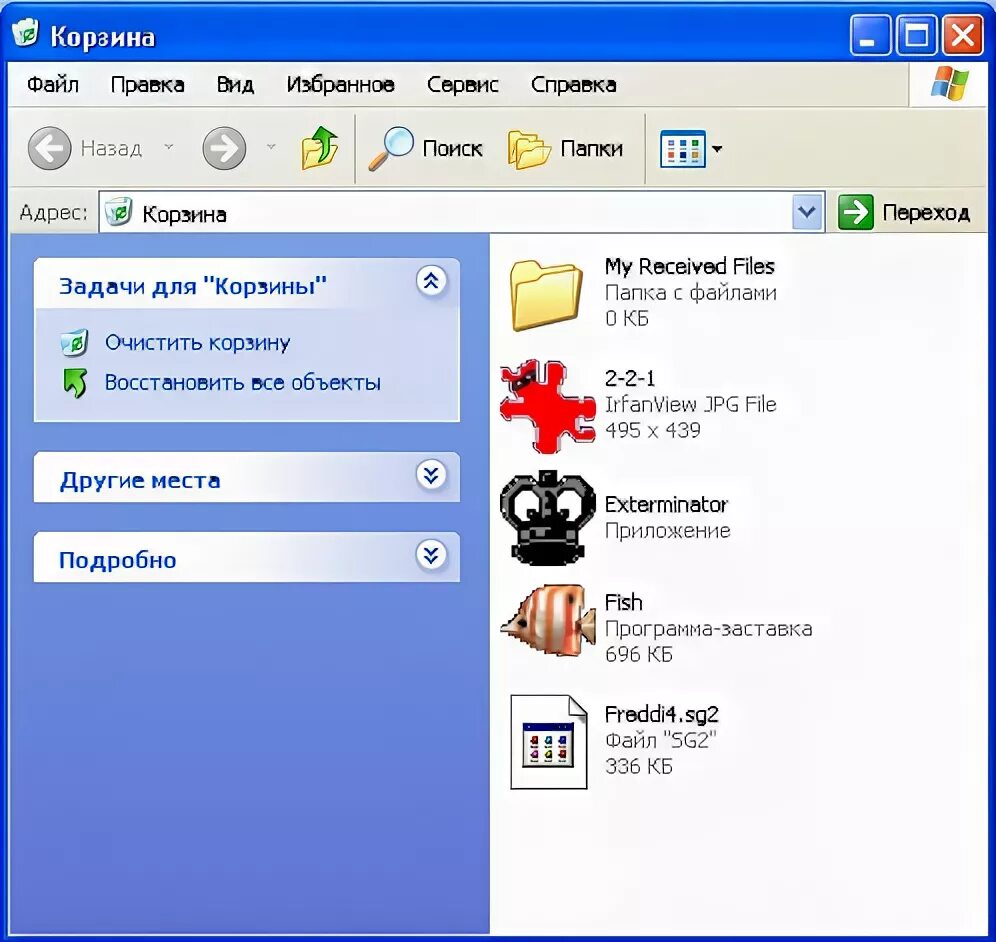The height and width of the screenshot is (942, 996).
Task: Click the Задачи для "Корзины" header text
Action: (192, 286)
